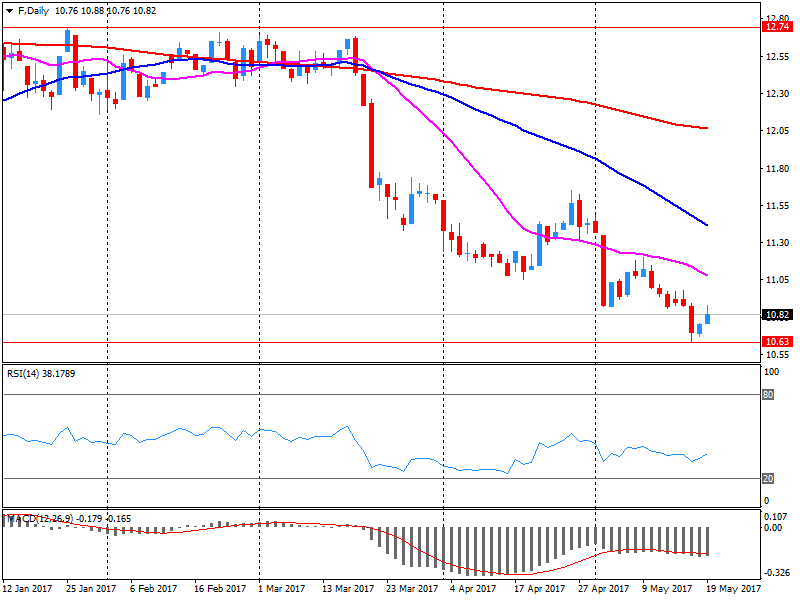Click the 13 Mar 2017 date label
Screen dimensions: 800x600
click(347, 589)
